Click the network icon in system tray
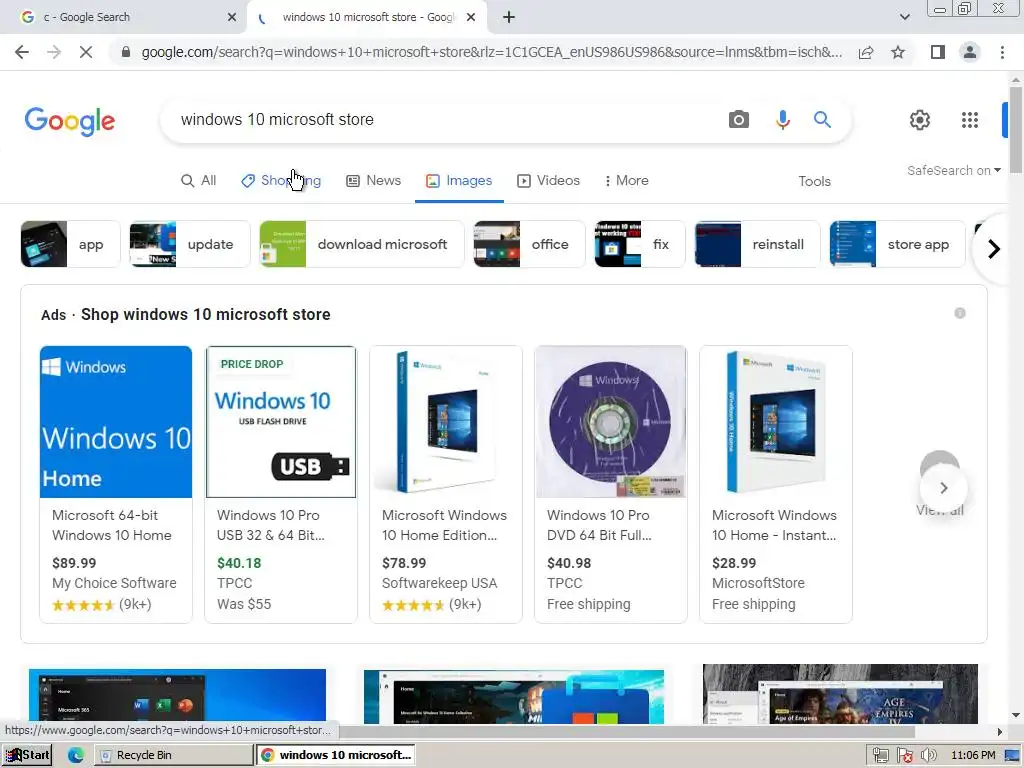1024x768 pixels. click(x=880, y=756)
